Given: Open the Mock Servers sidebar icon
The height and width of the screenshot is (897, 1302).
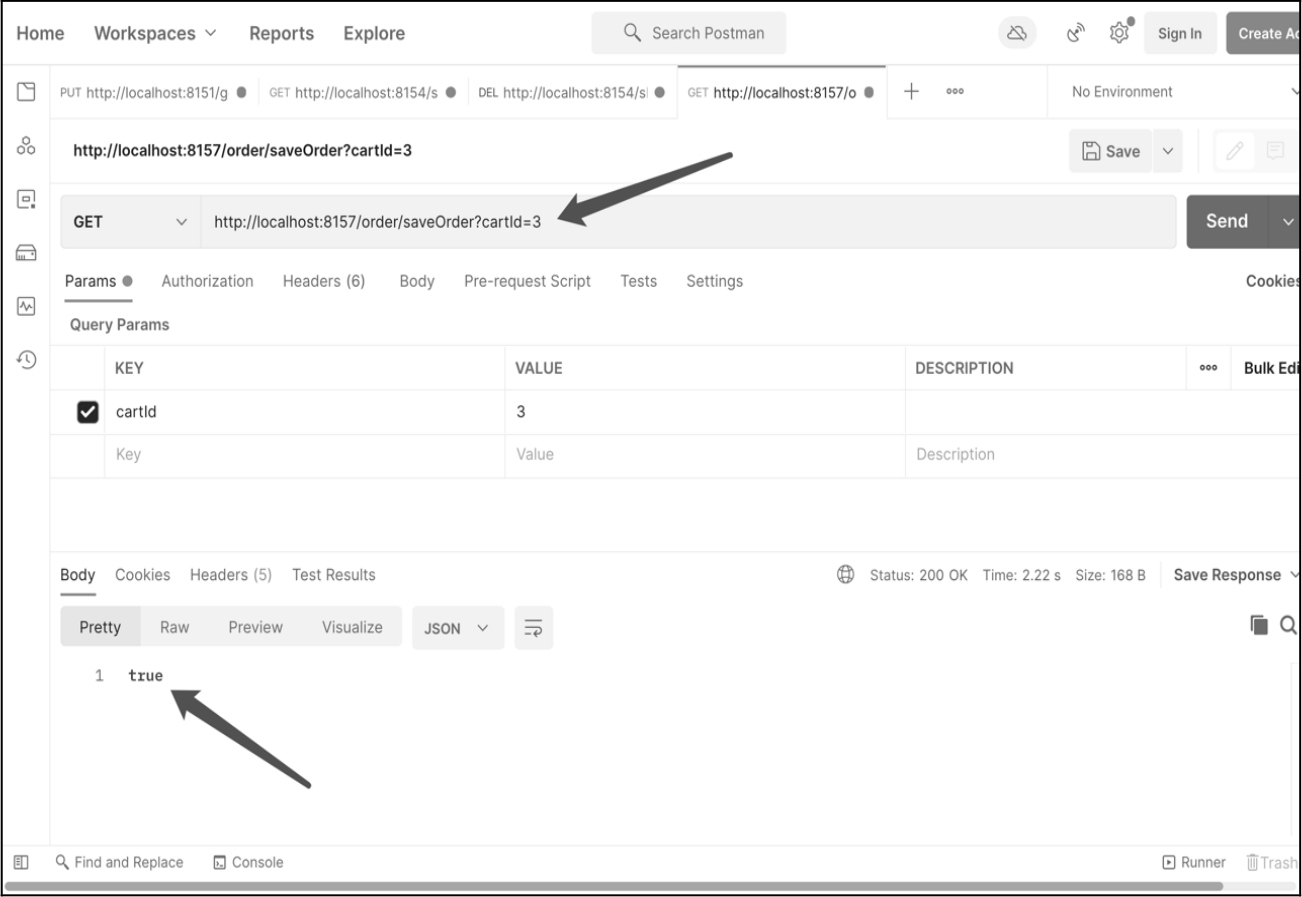Looking at the screenshot, I should pos(24,253).
